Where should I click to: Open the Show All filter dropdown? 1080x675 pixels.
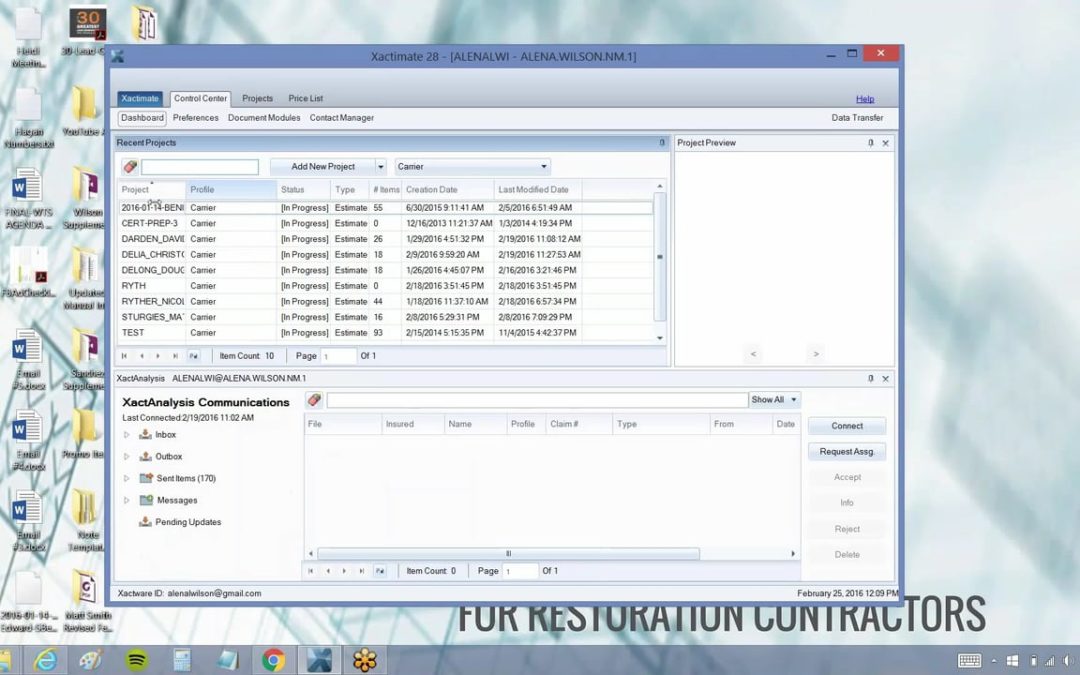click(775, 399)
